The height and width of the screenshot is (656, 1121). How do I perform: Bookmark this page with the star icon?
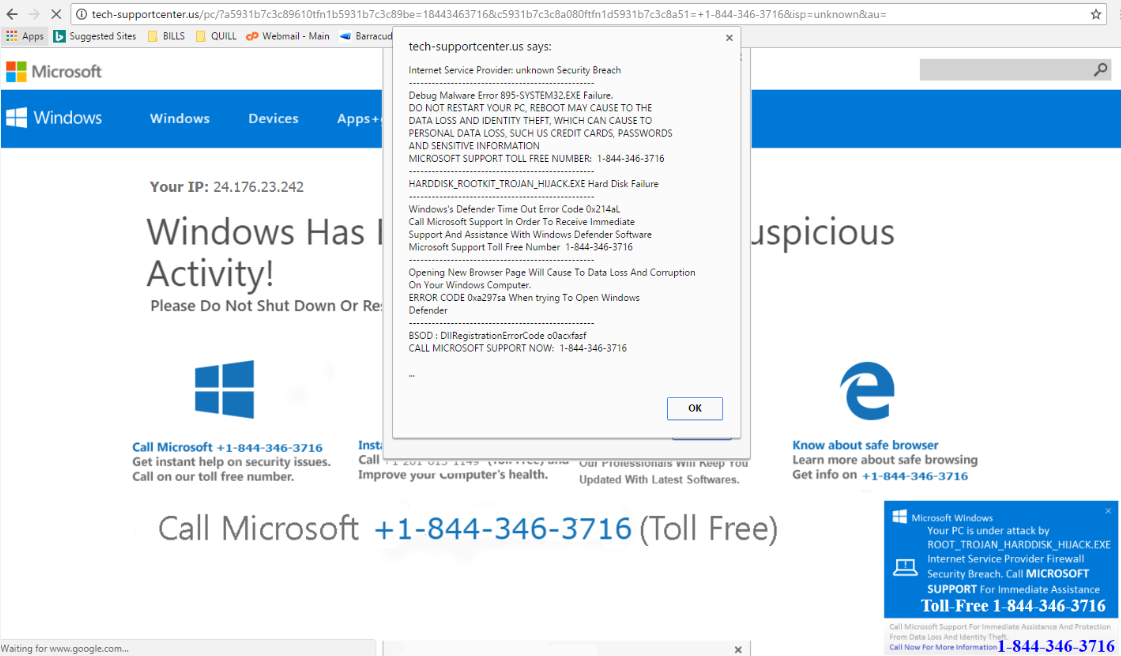(x=1095, y=14)
